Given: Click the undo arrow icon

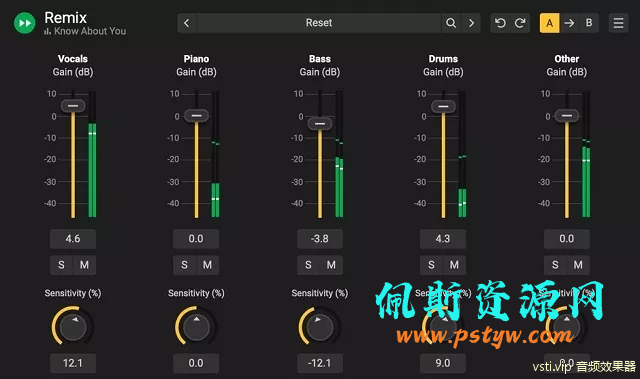Looking at the screenshot, I should [500, 23].
